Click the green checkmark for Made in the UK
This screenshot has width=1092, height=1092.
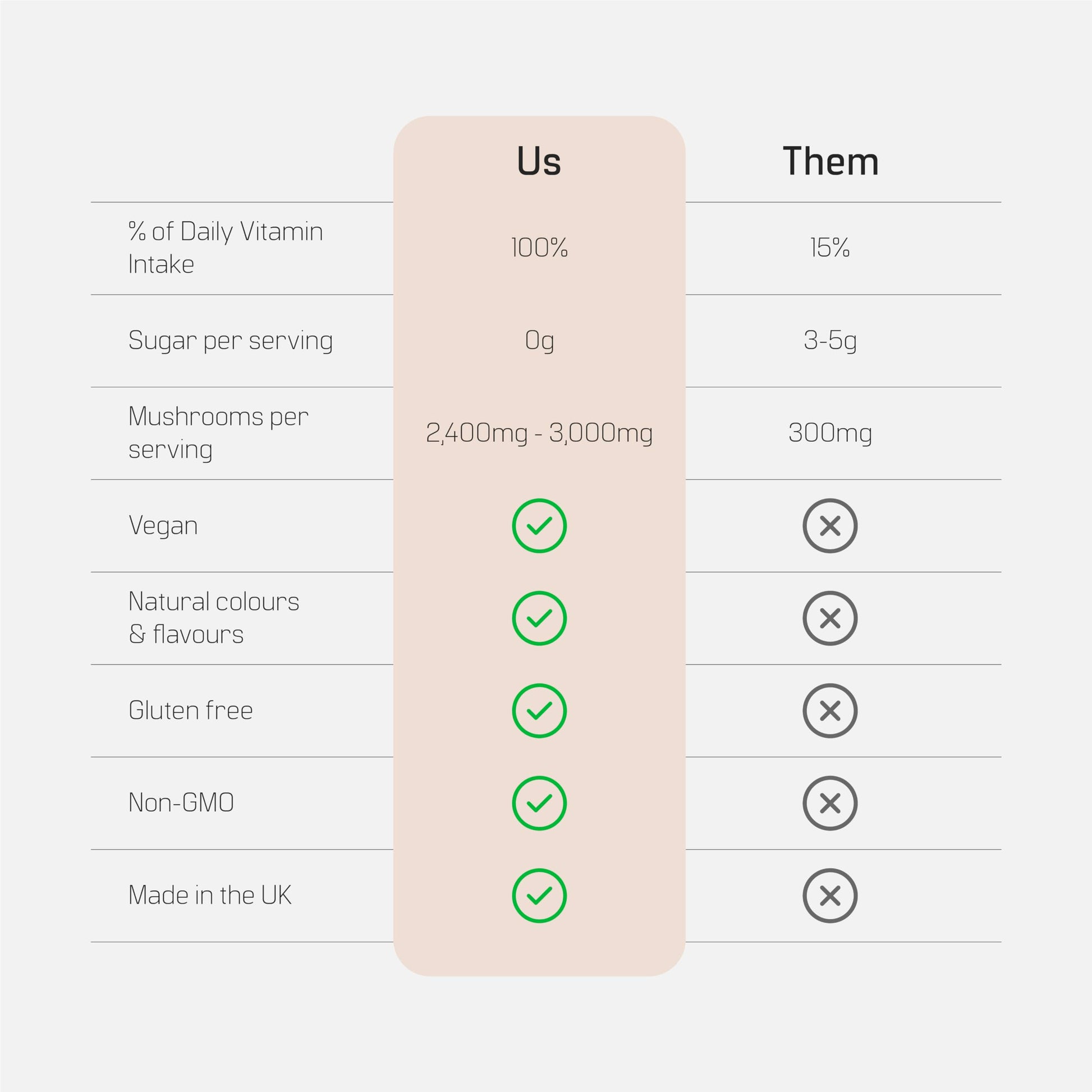tap(539, 896)
